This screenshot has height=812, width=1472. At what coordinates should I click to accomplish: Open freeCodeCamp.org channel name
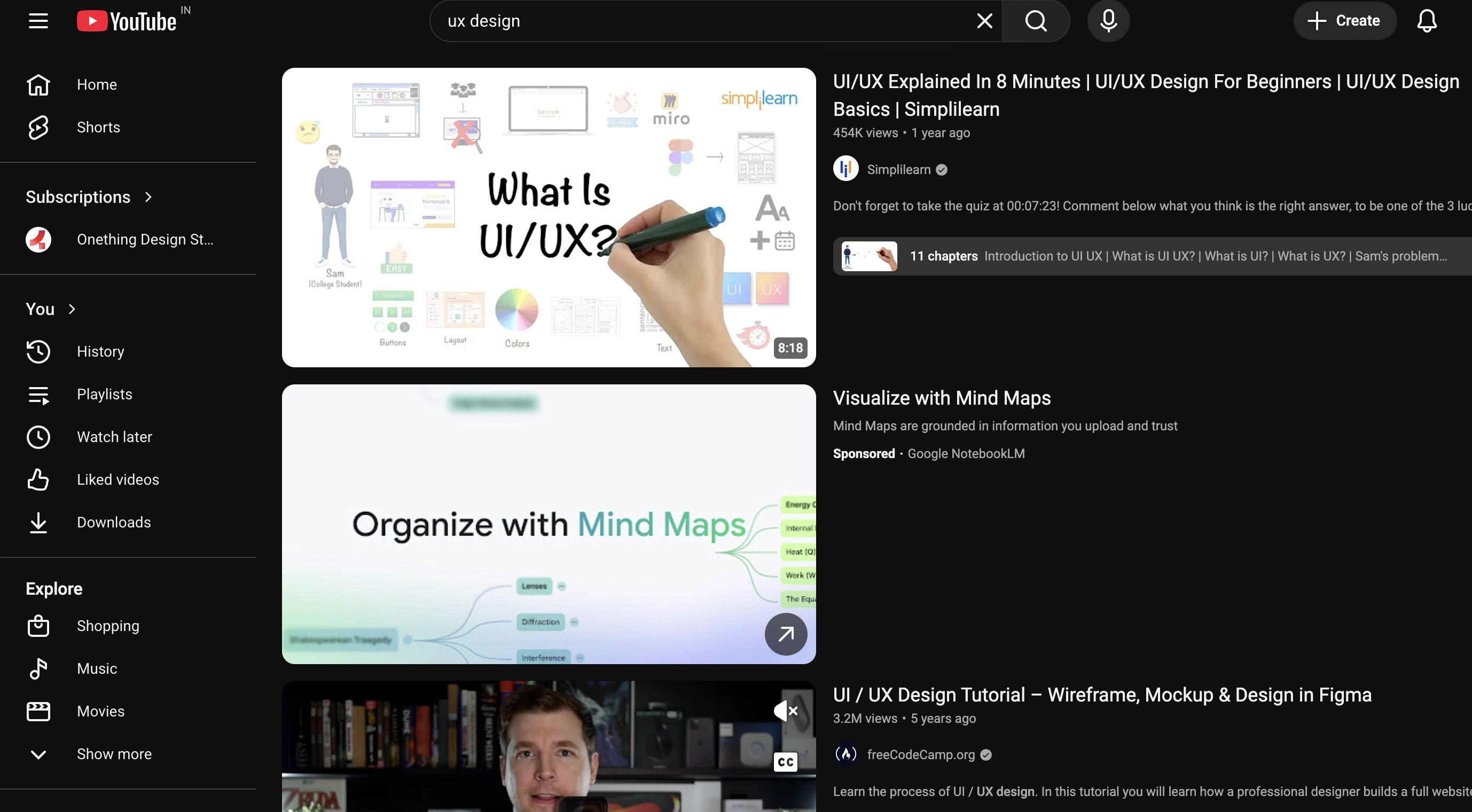tap(921, 755)
